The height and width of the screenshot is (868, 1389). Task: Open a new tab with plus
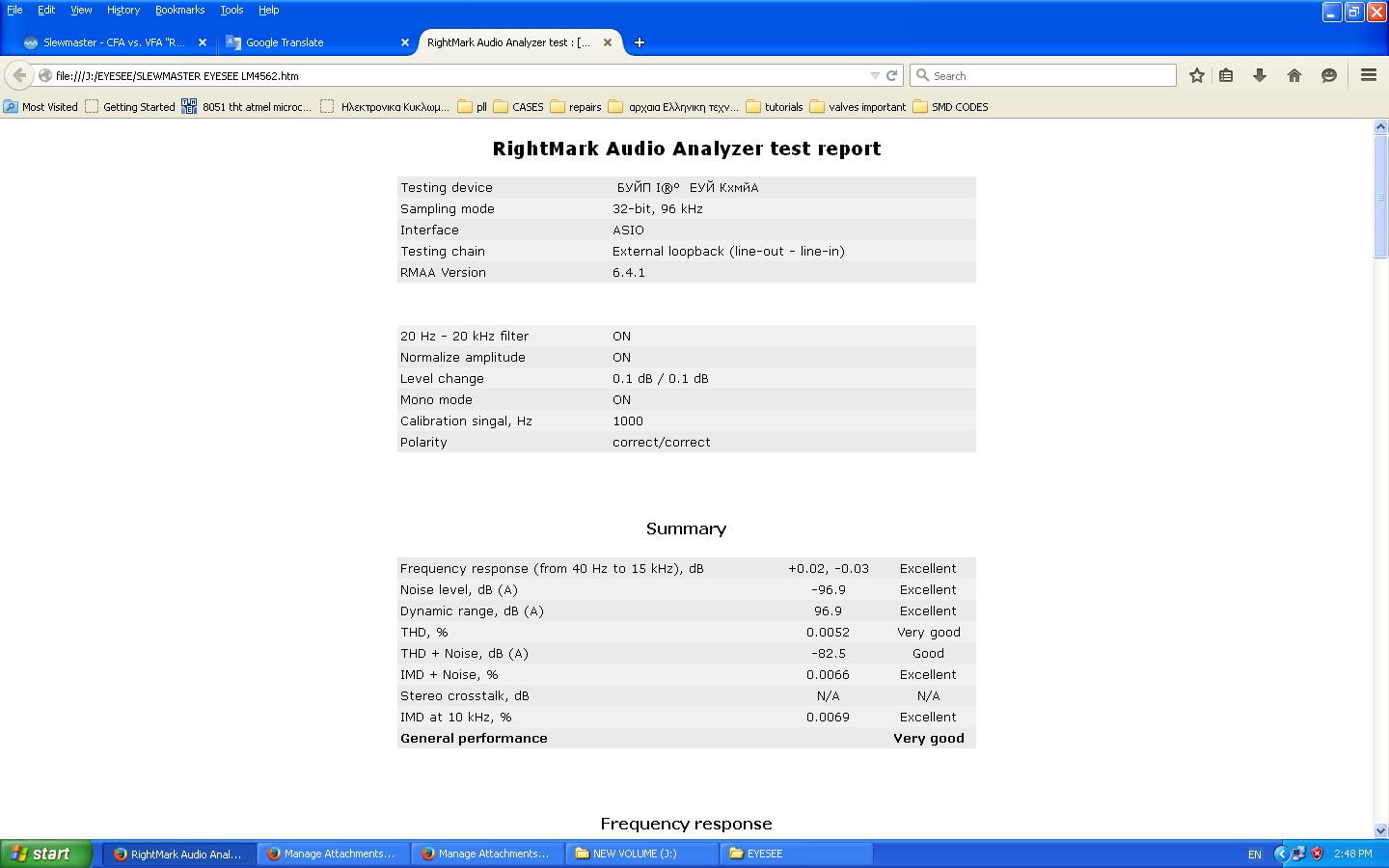(639, 42)
